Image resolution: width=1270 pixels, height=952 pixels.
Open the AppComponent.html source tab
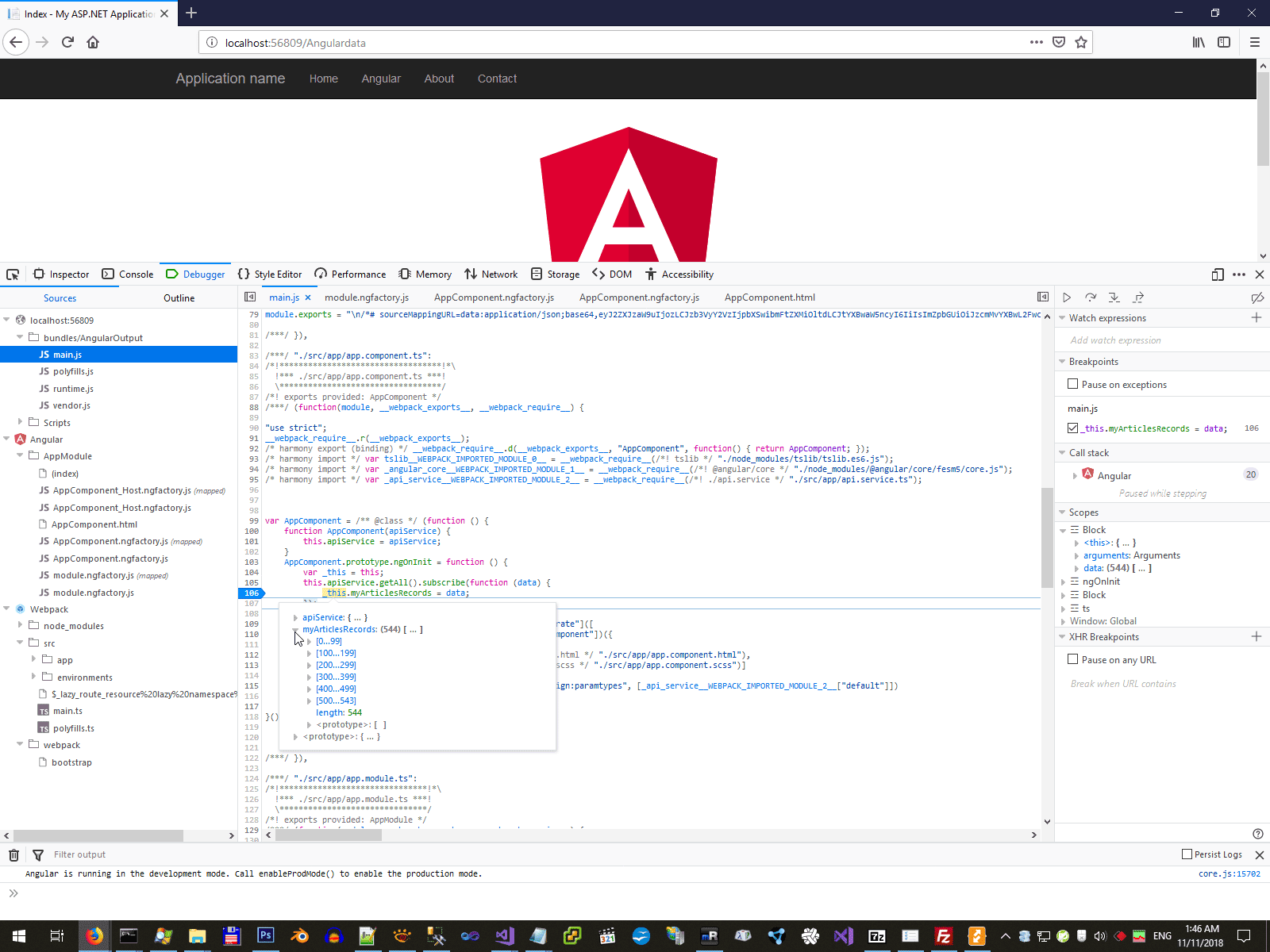click(x=769, y=297)
